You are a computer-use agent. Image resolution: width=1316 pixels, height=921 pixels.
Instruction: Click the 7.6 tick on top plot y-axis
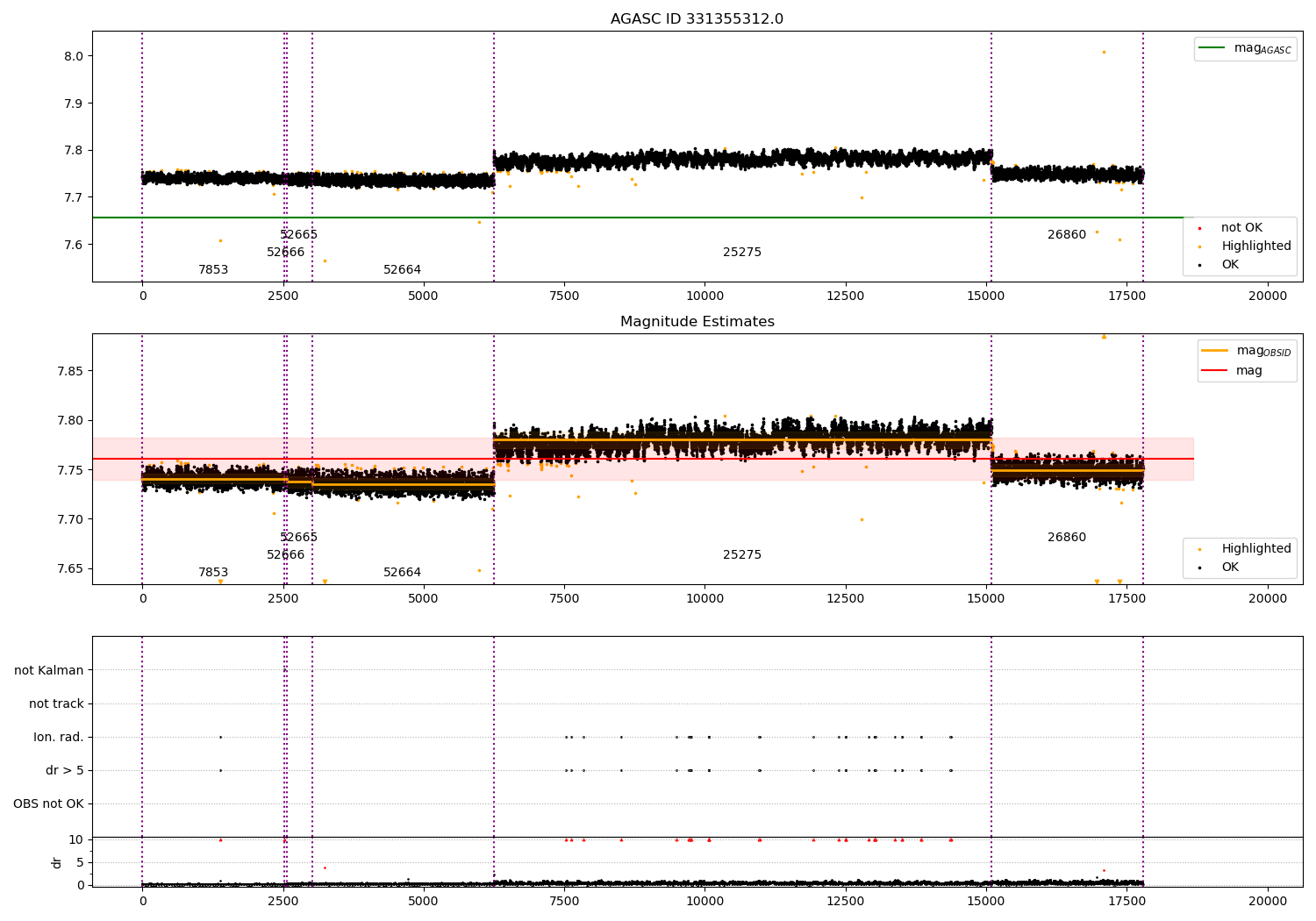pyautogui.click(x=75, y=245)
